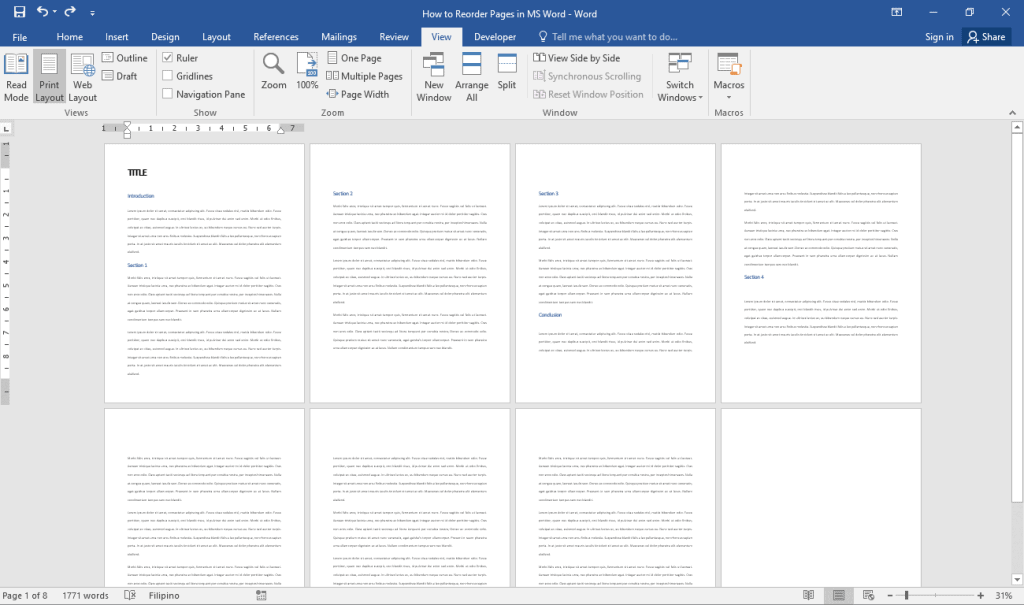Choose One Page zoom

pyautogui.click(x=354, y=57)
